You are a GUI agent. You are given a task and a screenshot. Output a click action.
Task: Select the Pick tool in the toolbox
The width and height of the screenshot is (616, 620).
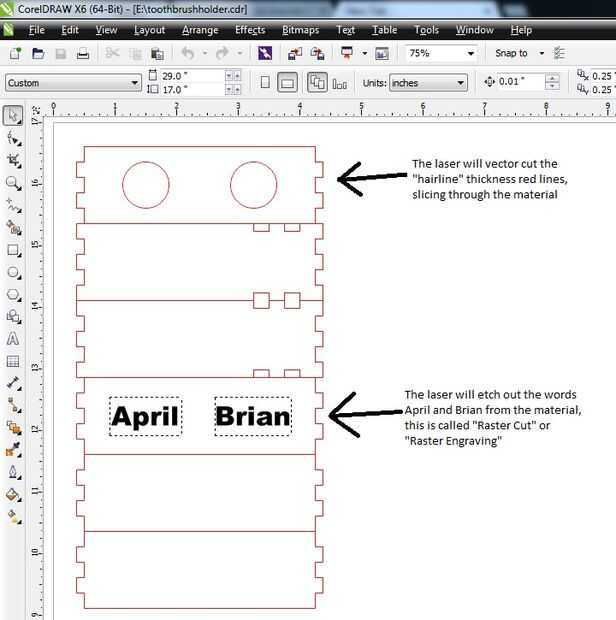(13, 116)
